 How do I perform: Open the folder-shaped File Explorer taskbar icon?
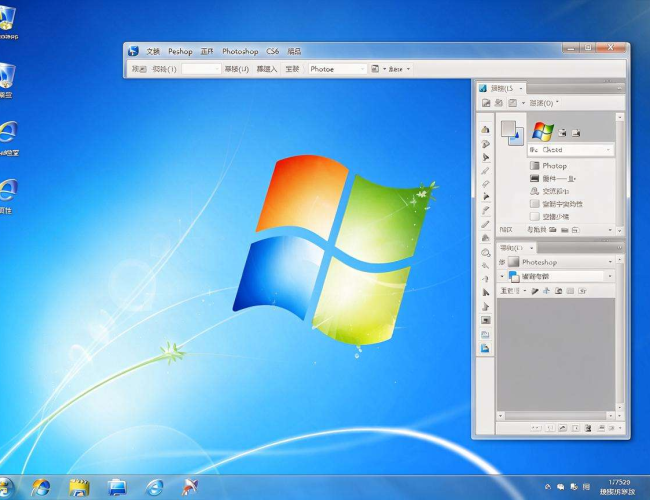(x=79, y=487)
